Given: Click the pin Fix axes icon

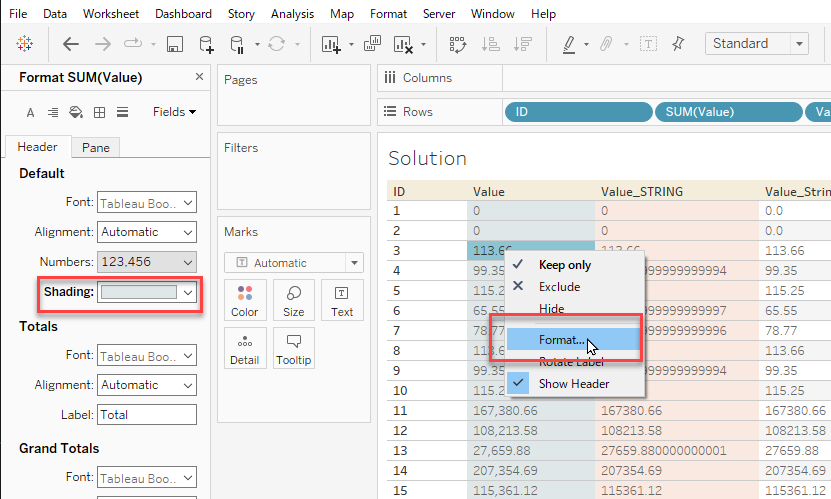Looking at the screenshot, I should pyautogui.click(x=678, y=43).
